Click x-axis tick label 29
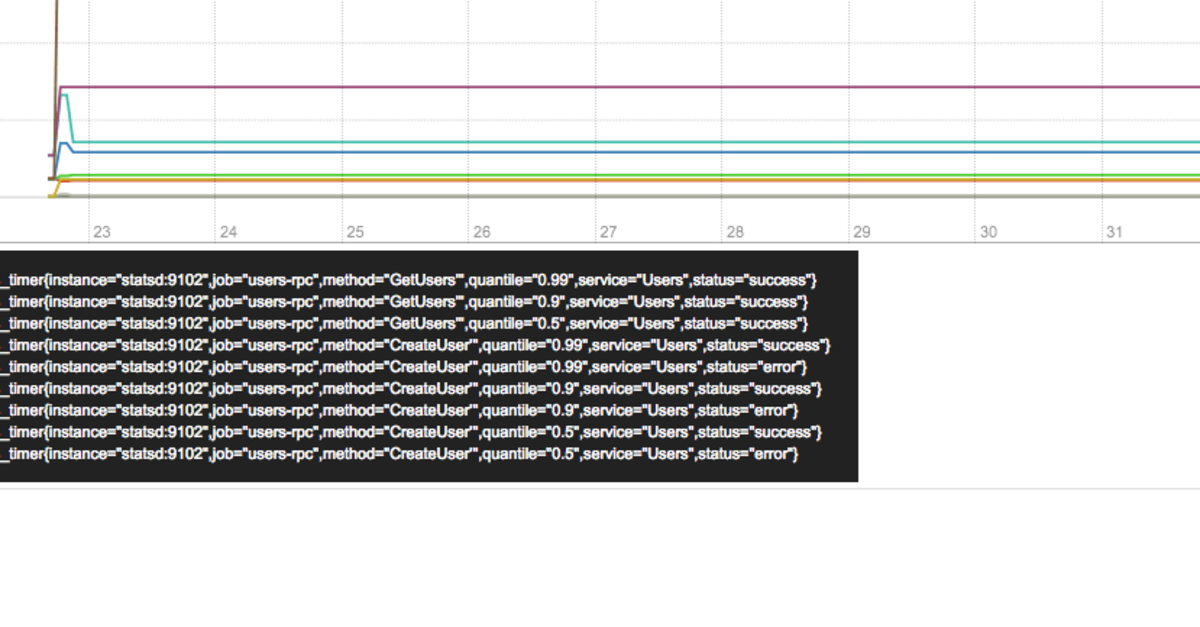The height and width of the screenshot is (627, 1200). pos(862,232)
